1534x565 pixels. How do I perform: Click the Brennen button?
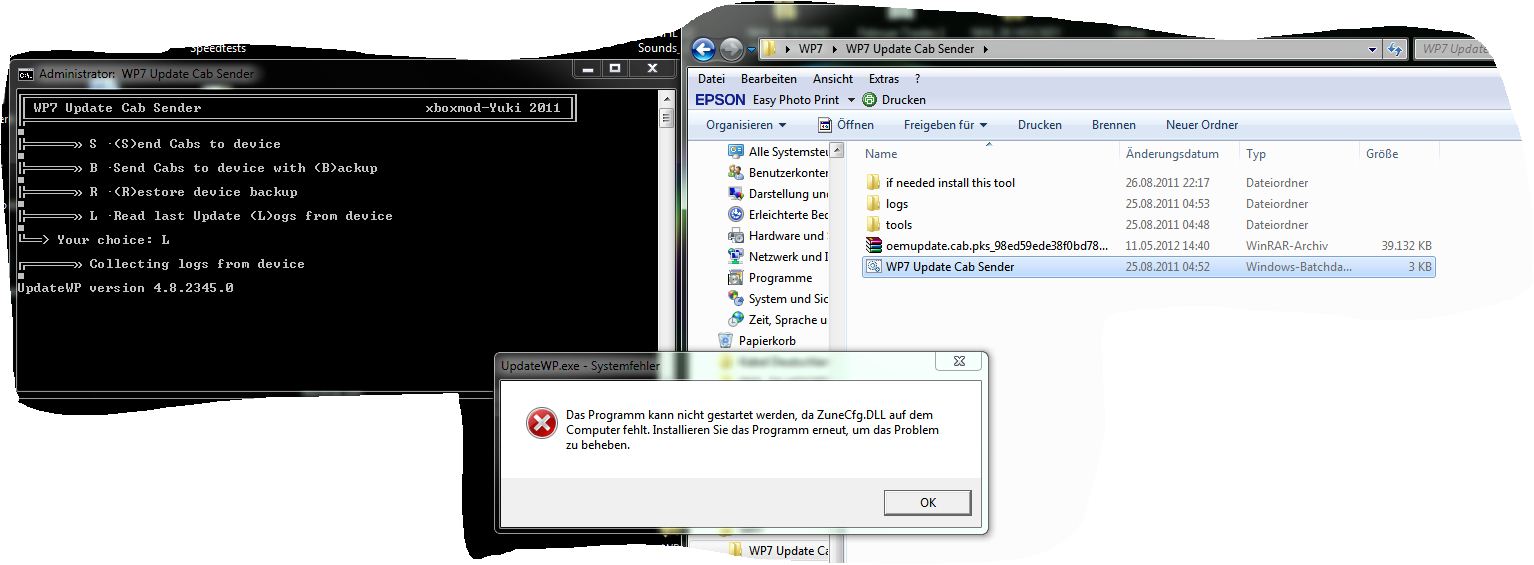click(x=1114, y=125)
